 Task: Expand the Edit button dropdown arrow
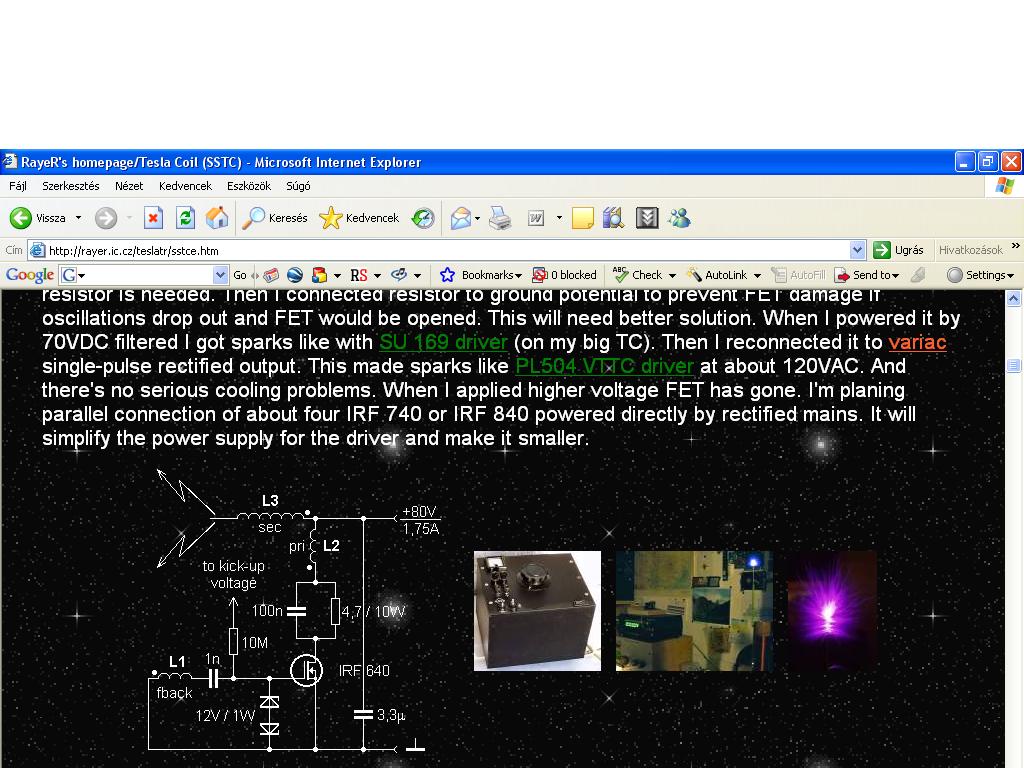(559, 218)
